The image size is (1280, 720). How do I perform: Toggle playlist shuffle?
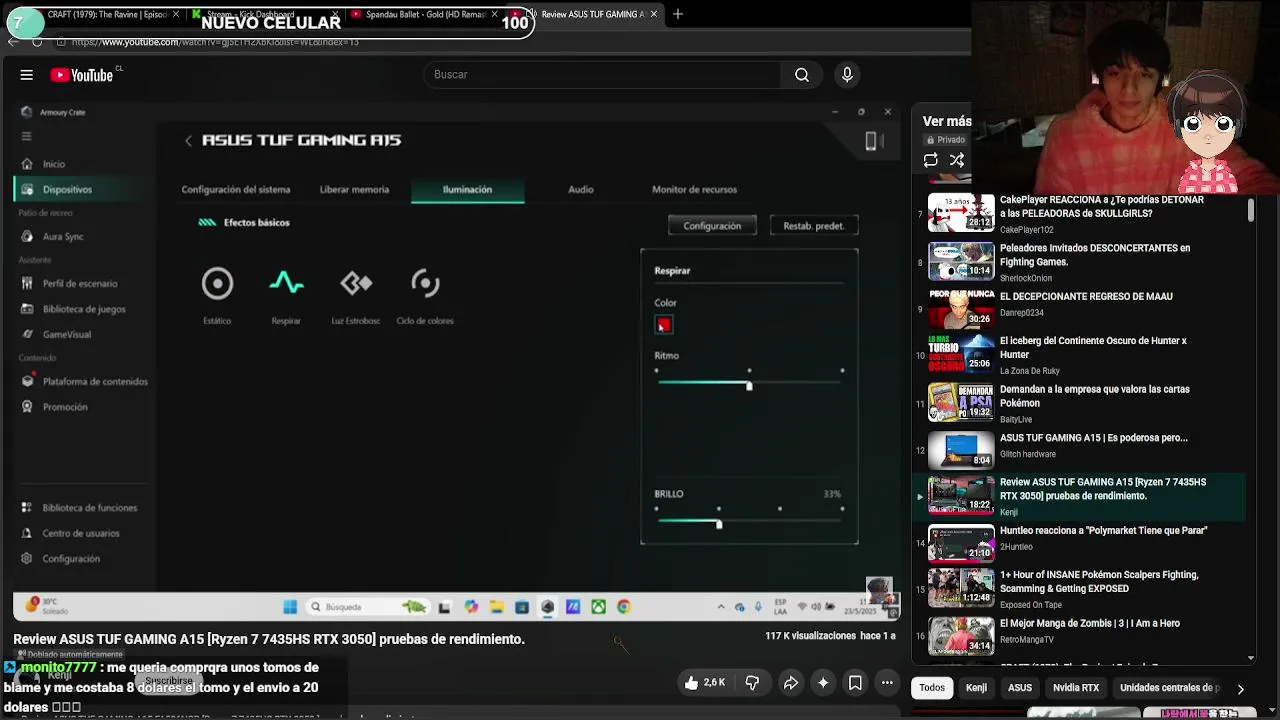[x=957, y=160]
